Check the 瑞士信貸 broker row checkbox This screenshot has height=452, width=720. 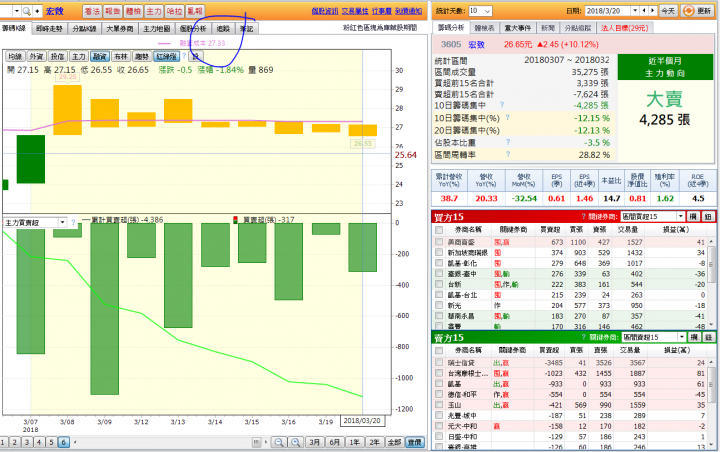[439, 362]
